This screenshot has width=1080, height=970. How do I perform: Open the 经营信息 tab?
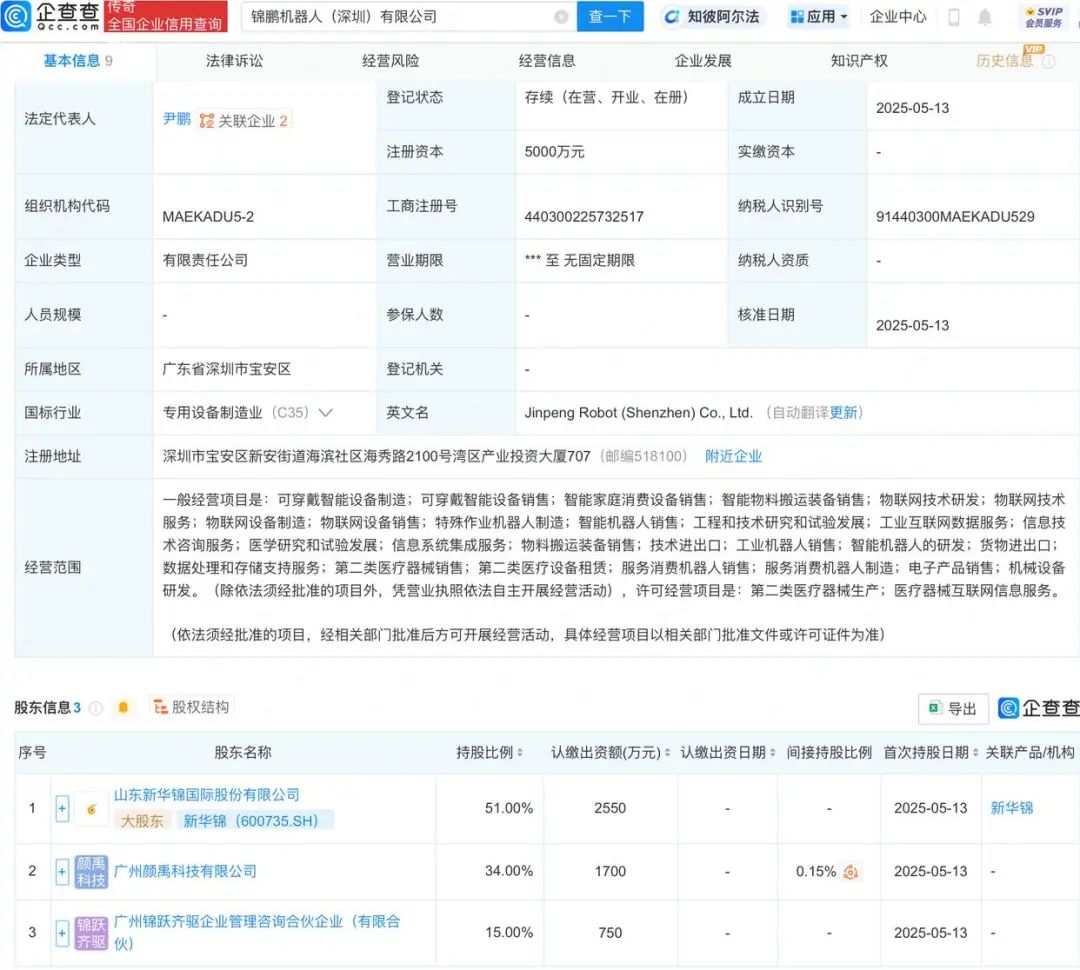click(547, 61)
